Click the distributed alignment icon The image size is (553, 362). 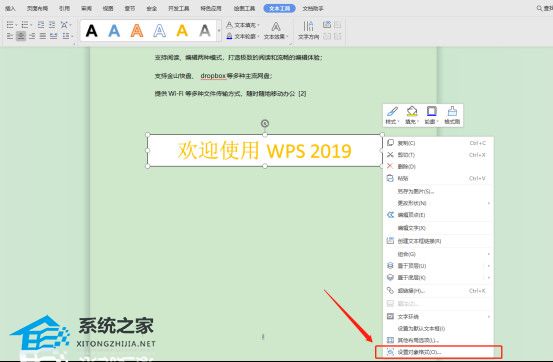coord(54,36)
